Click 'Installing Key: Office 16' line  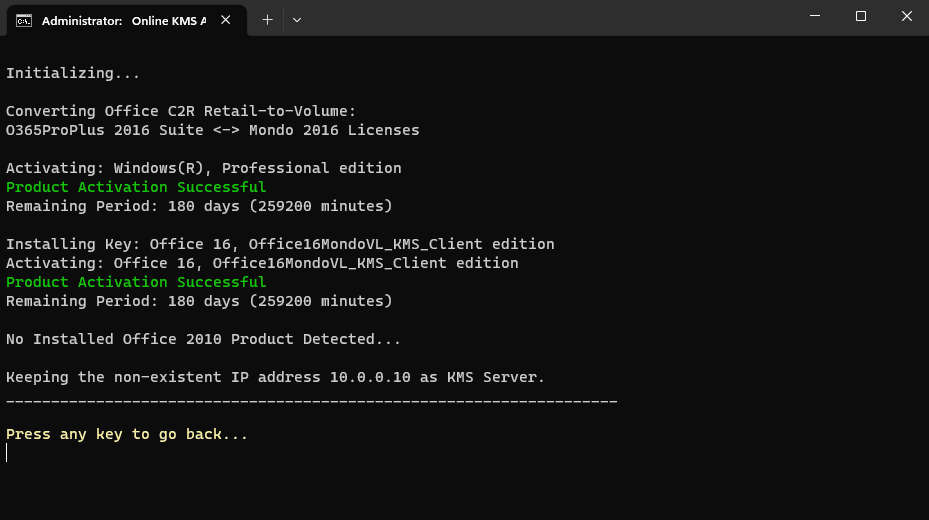tap(280, 244)
